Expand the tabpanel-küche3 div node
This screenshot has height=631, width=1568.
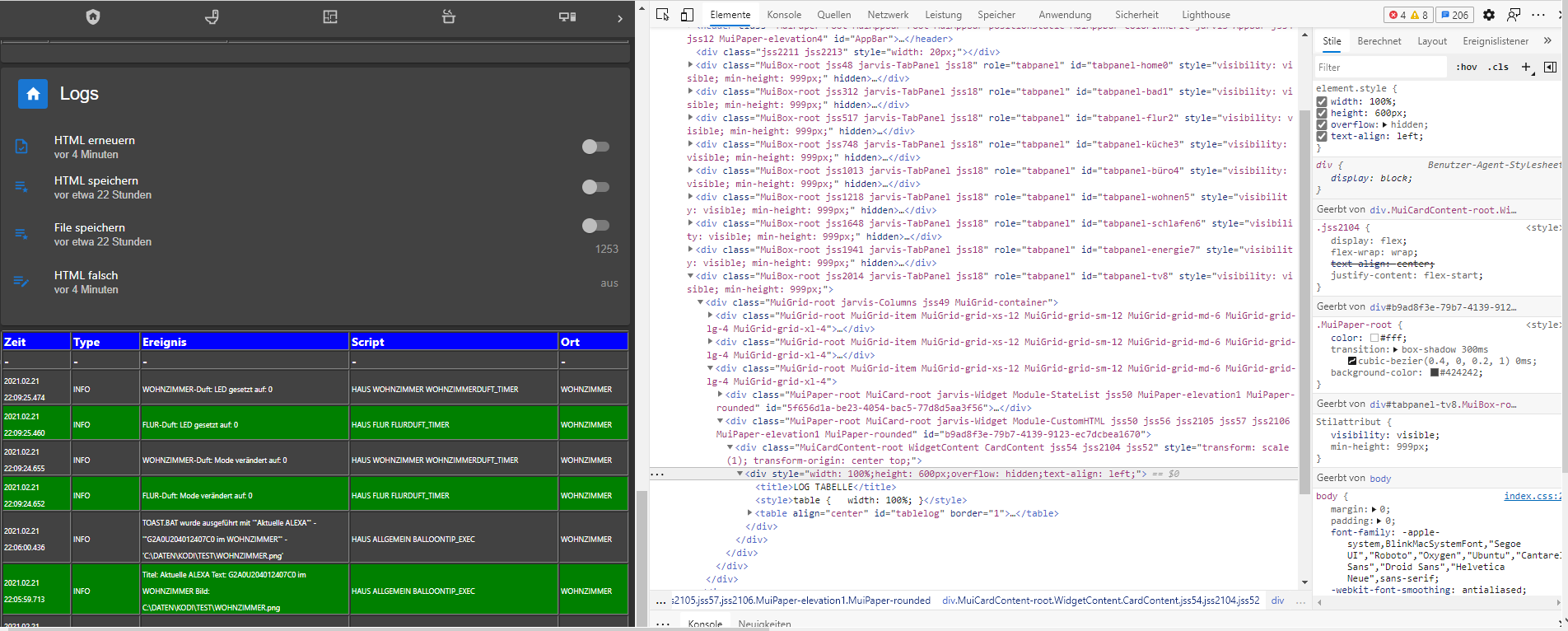[x=691, y=144]
